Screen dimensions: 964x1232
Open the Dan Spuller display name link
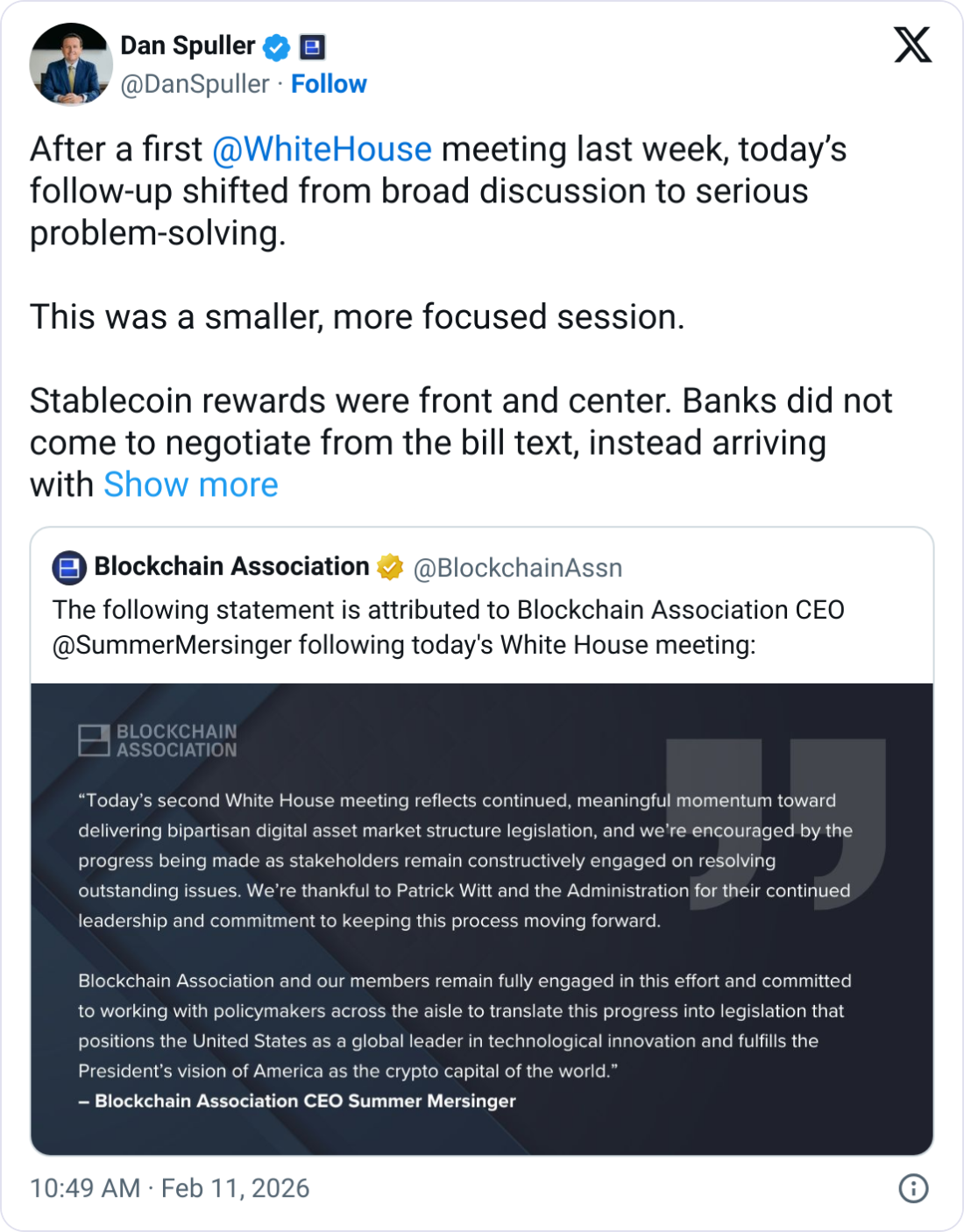point(188,46)
